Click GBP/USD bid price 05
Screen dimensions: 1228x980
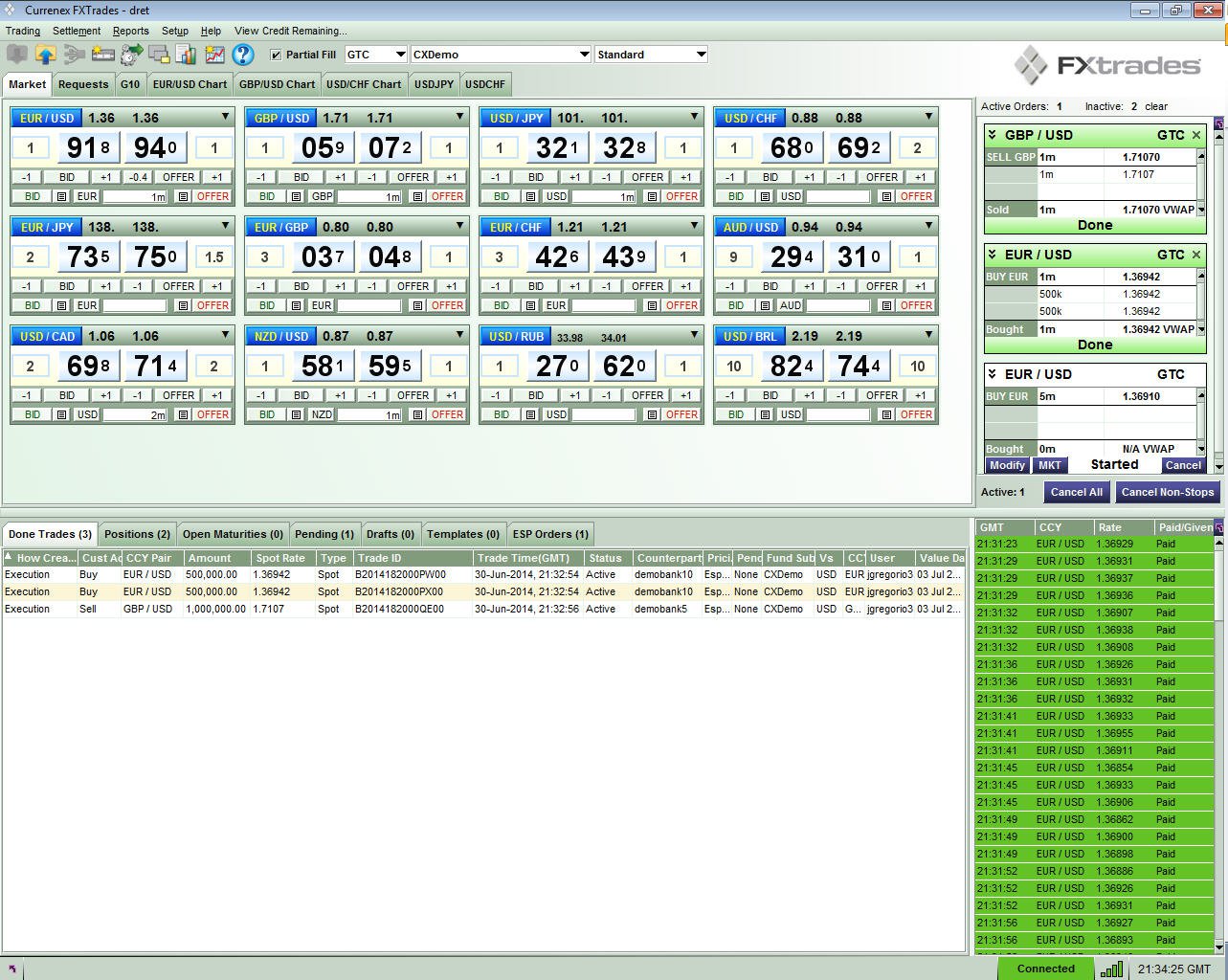(322, 147)
